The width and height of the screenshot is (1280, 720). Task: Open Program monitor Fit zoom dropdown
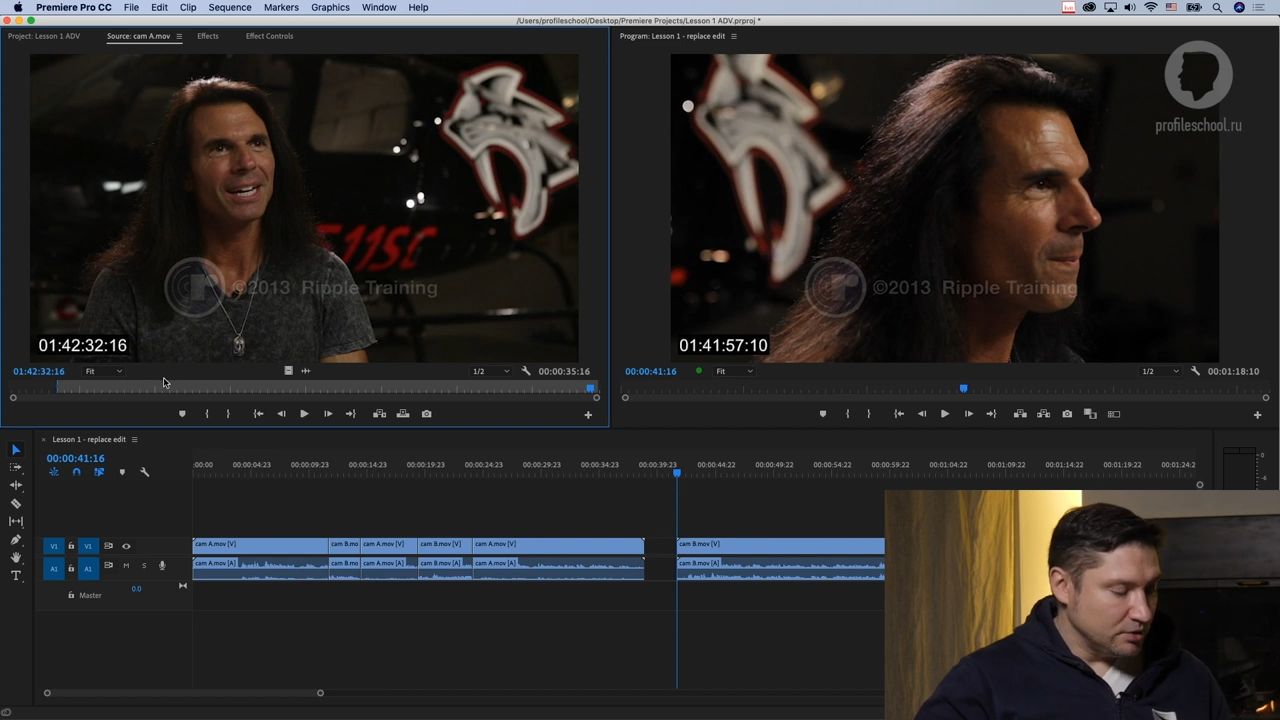pyautogui.click(x=734, y=371)
